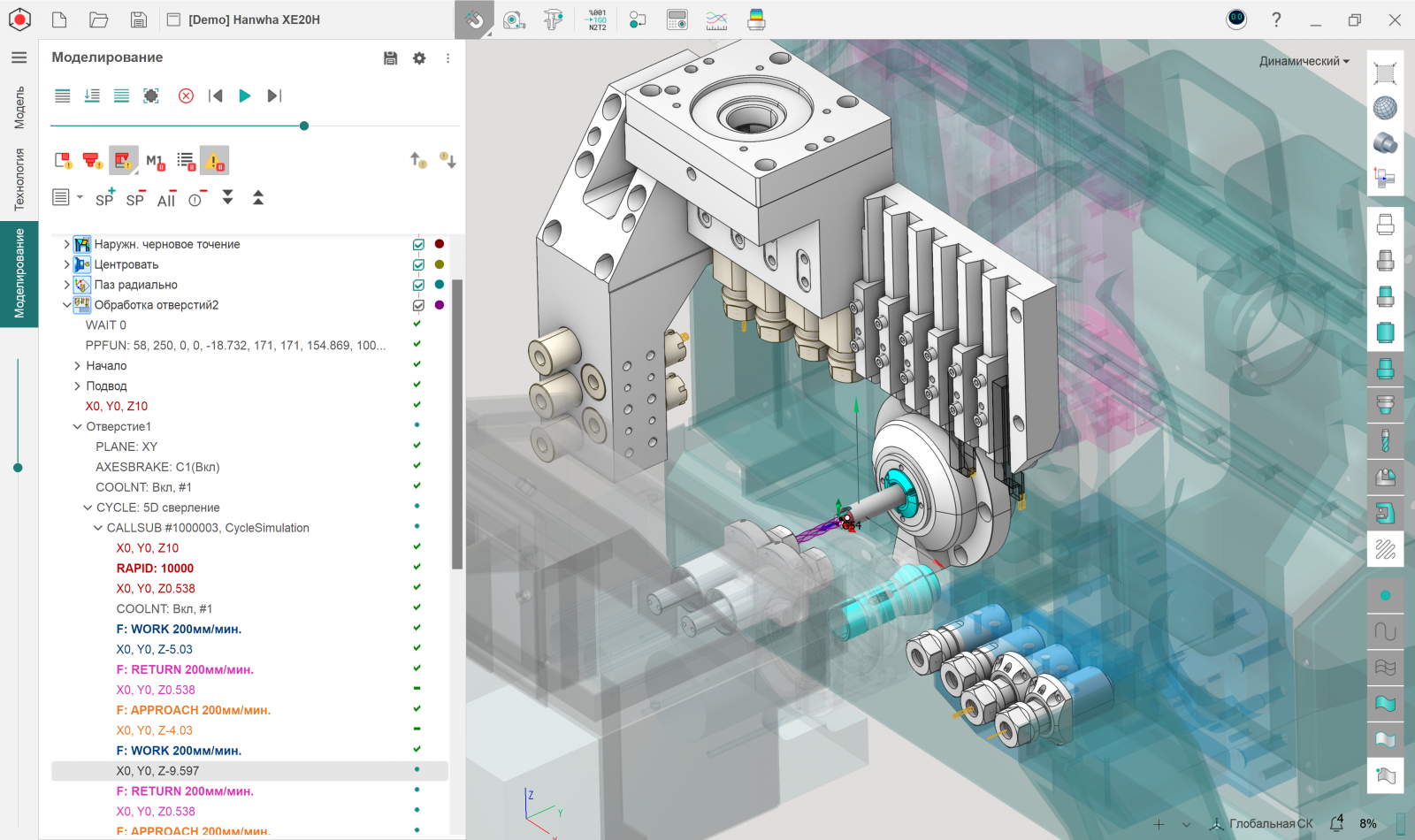Jump back to the previous simulation step
The width and height of the screenshot is (1415, 840).
click(215, 95)
